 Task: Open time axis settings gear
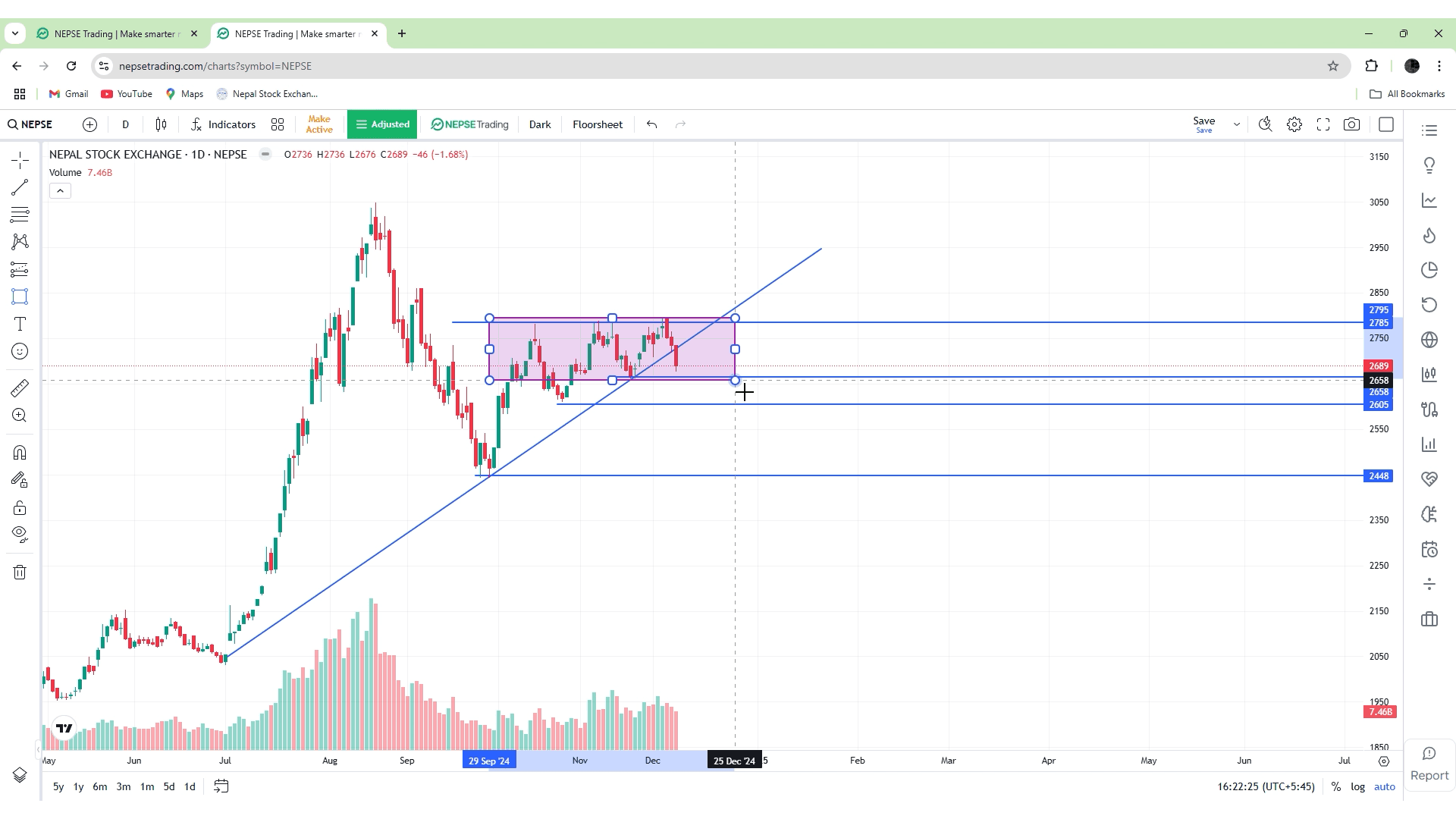[x=1384, y=761]
